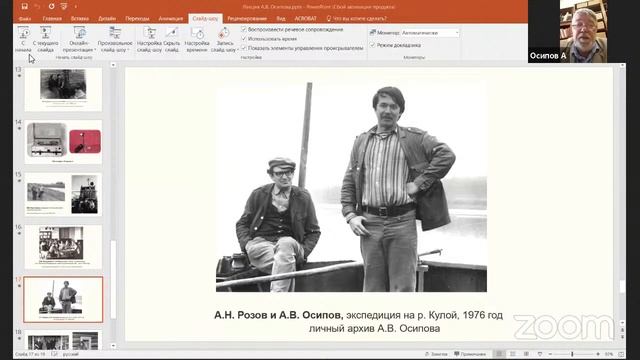Click Hide Slide (Скрыть слайд) button
This screenshot has width=640, height=360.
click(171, 40)
